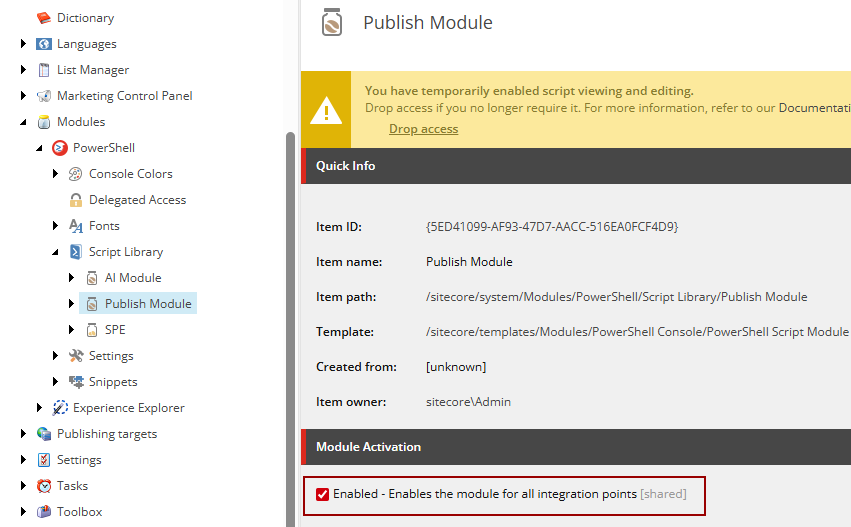Collapse the PowerShell node
The height and width of the screenshot is (527, 851).
pos(39,148)
